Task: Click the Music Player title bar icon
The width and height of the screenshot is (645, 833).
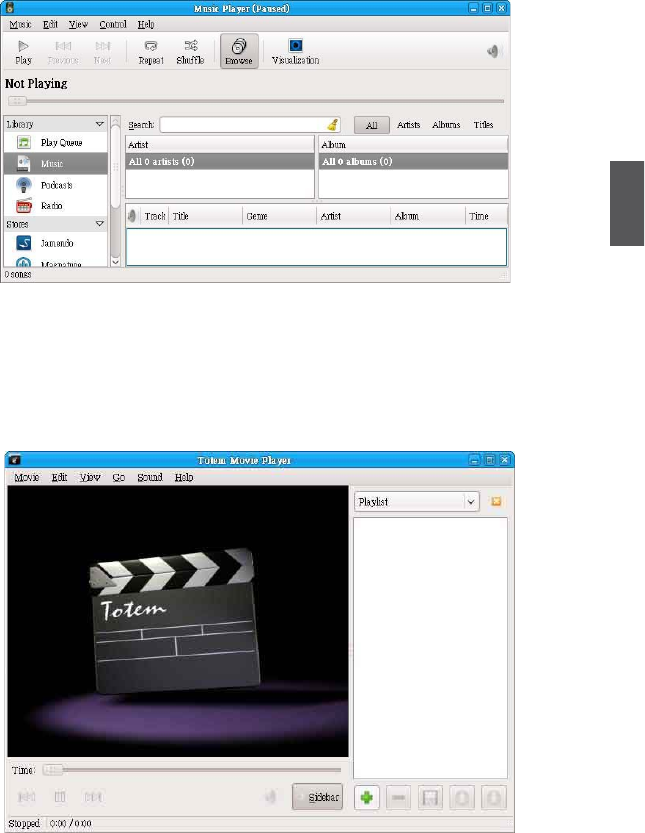Action: click(9, 8)
